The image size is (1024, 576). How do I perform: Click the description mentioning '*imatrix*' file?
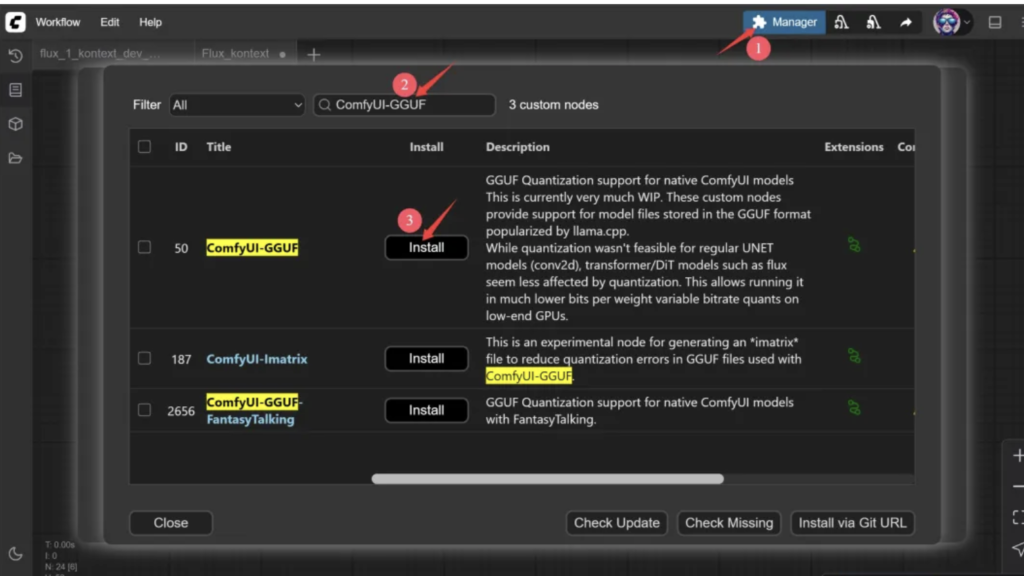643,359
